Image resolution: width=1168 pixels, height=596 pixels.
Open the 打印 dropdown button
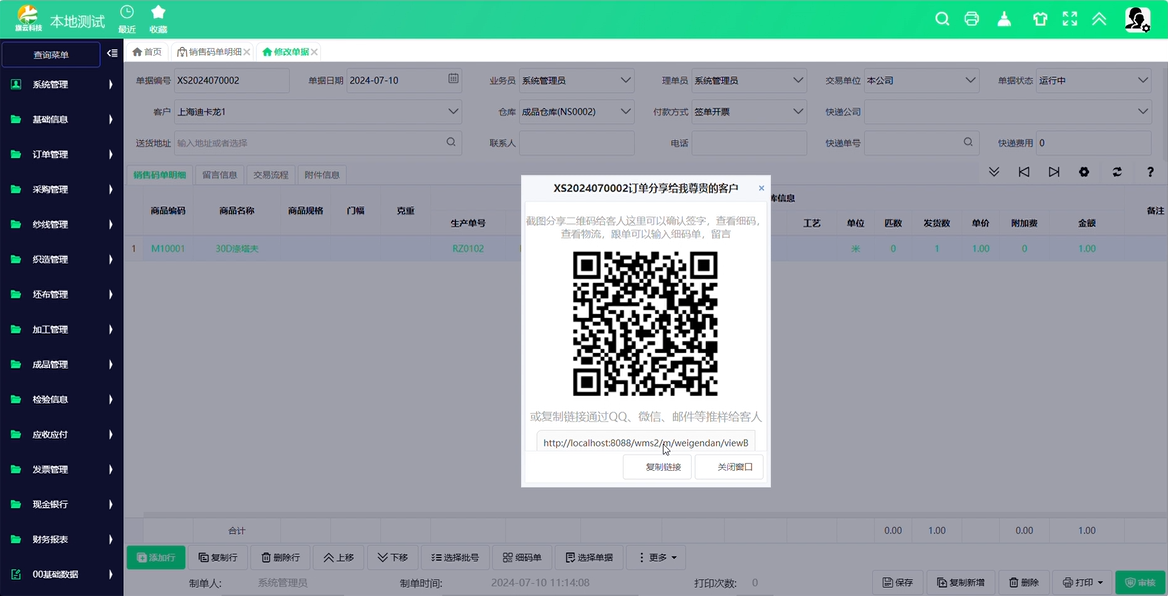(1082, 583)
